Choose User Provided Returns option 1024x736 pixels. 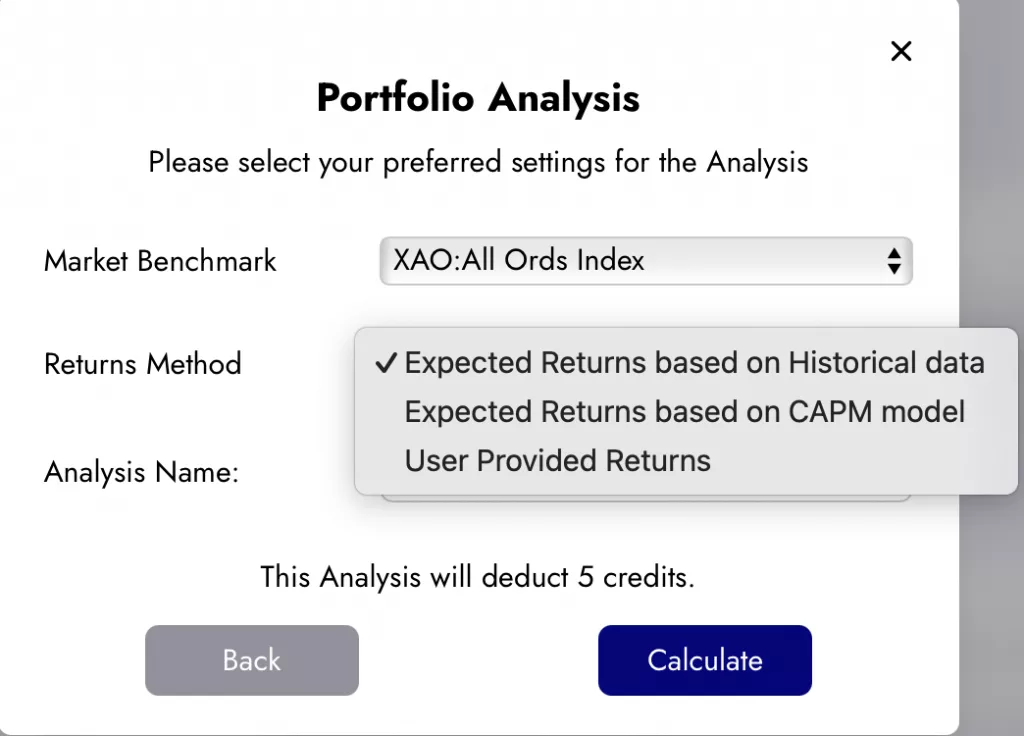click(557, 460)
